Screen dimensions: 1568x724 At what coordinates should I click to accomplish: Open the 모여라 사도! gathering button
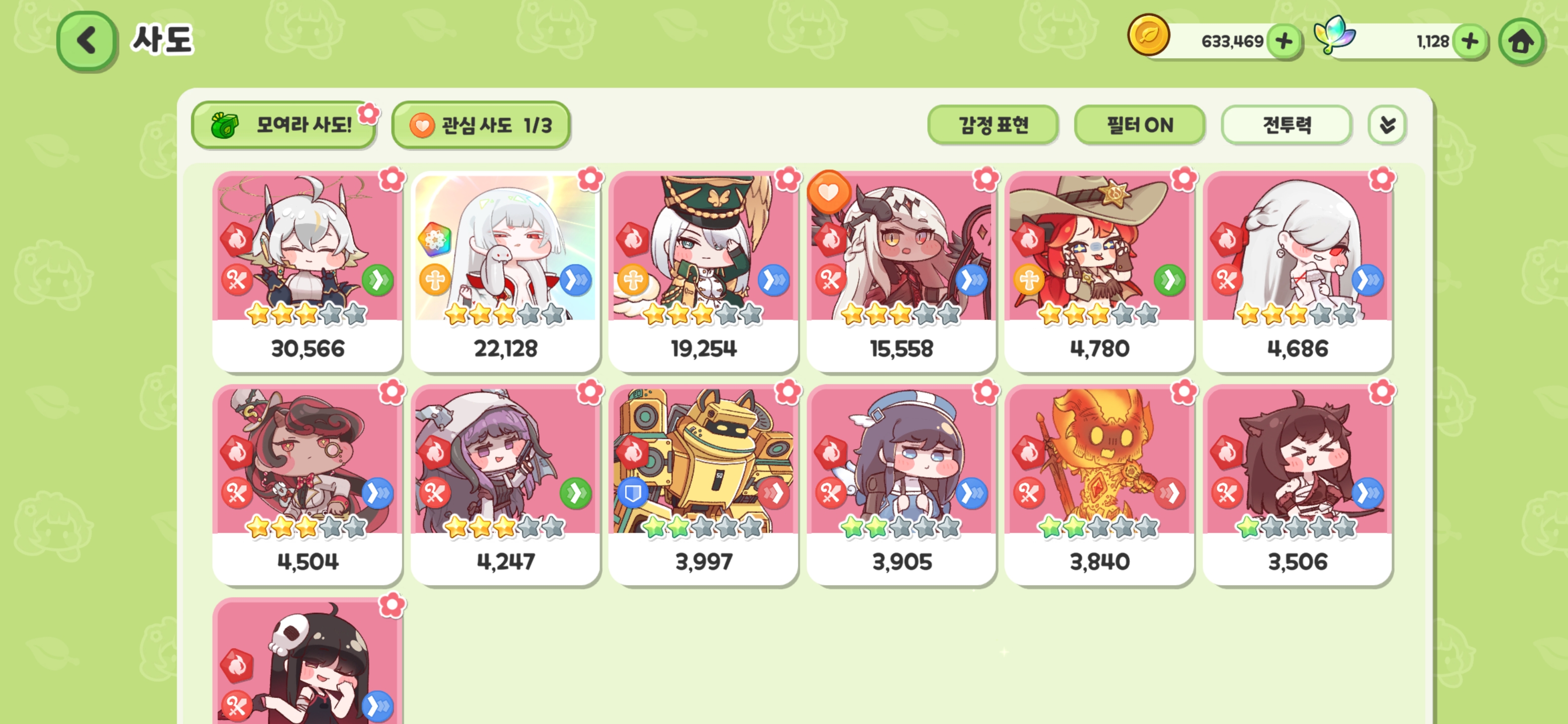283,125
